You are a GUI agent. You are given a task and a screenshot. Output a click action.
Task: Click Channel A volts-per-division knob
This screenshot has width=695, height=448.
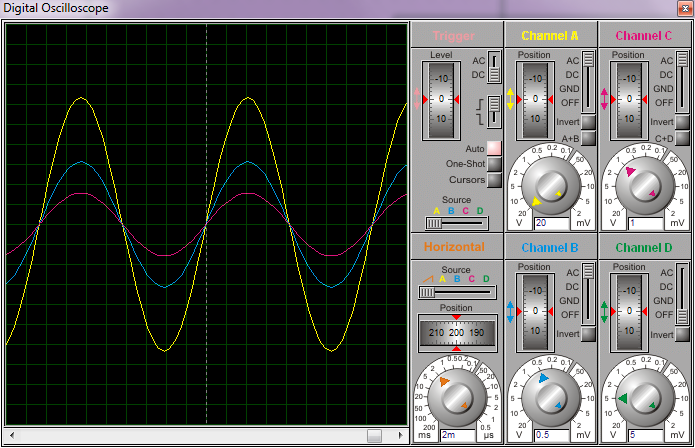click(x=551, y=185)
